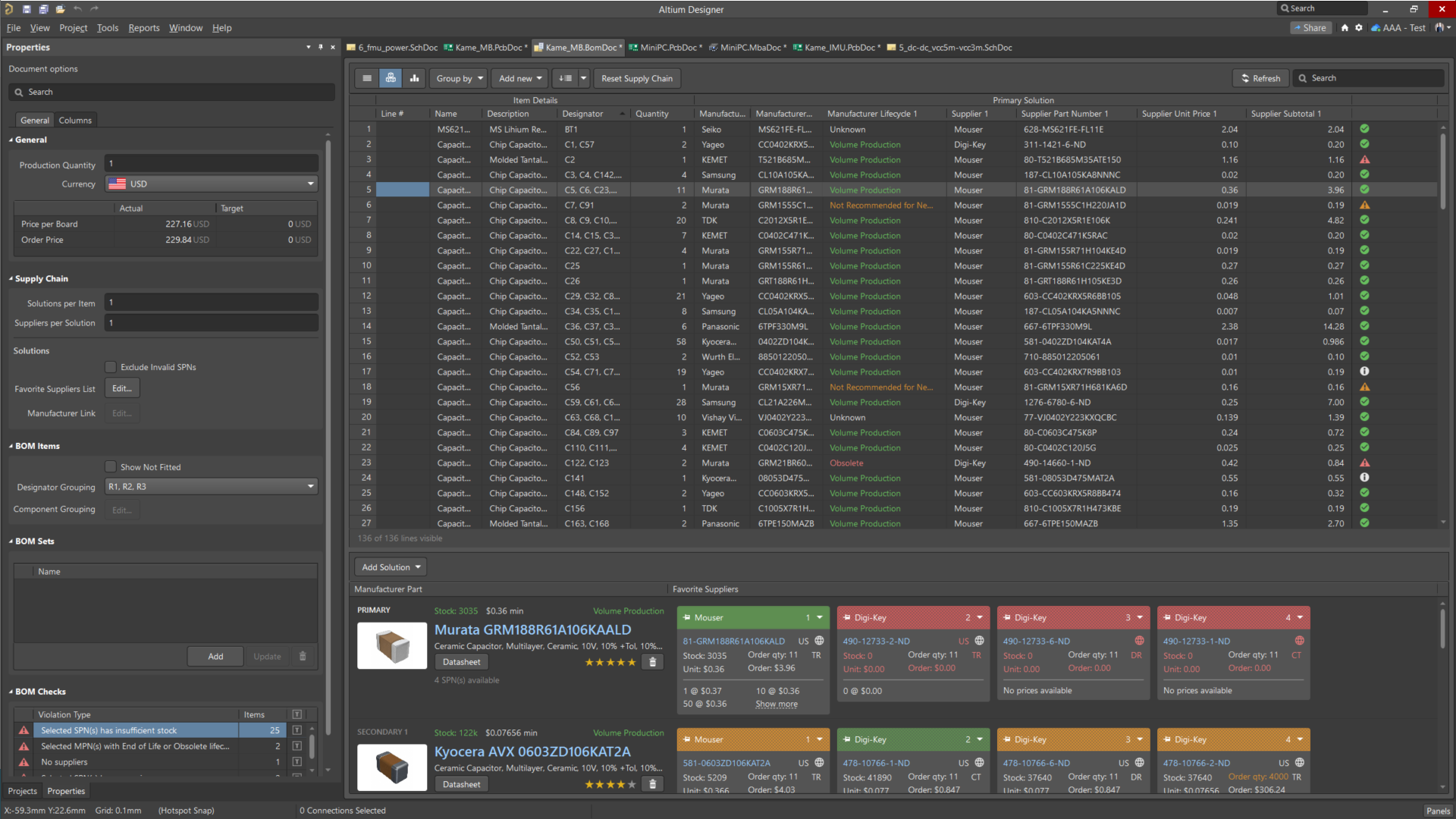1456x819 pixels.
Task: Click the external link icon beside 81-GRM188R61A106KALD
Action: (819, 640)
